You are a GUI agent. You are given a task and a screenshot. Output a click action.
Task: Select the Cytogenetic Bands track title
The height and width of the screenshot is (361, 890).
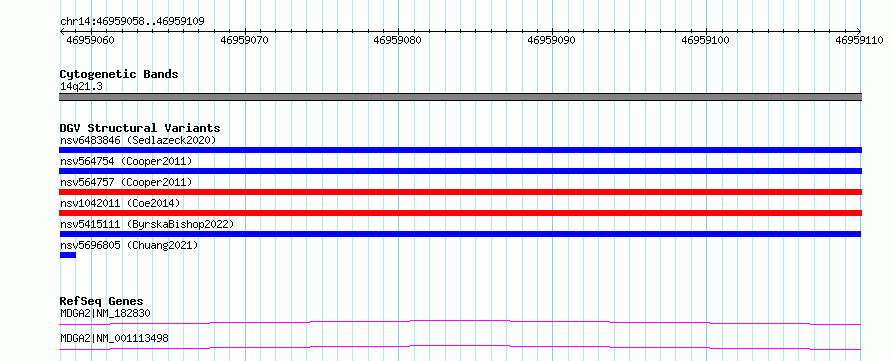(x=119, y=74)
